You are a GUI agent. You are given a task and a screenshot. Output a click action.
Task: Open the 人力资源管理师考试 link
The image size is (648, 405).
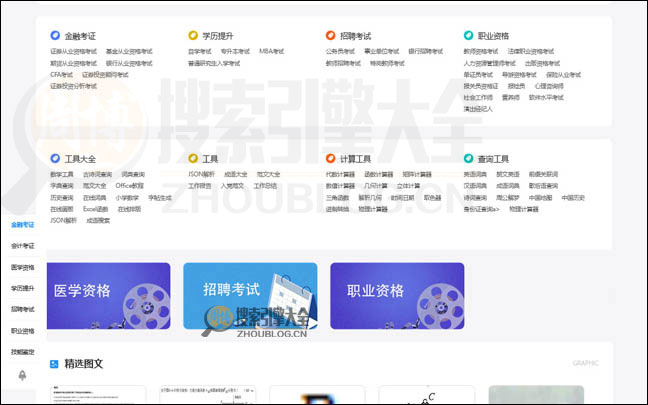click(490, 63)
